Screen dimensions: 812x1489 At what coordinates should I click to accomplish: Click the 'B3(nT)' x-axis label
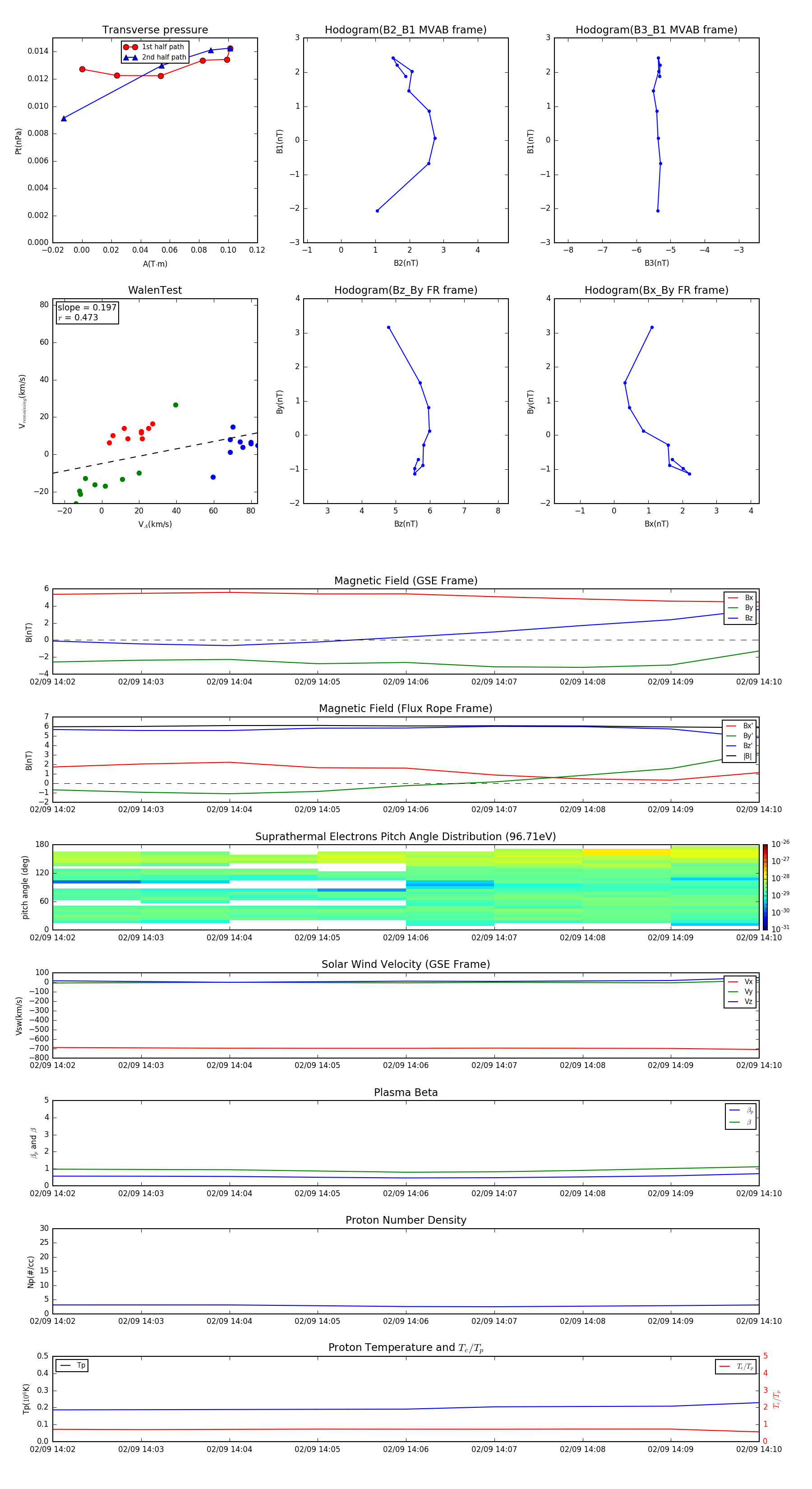656,263
